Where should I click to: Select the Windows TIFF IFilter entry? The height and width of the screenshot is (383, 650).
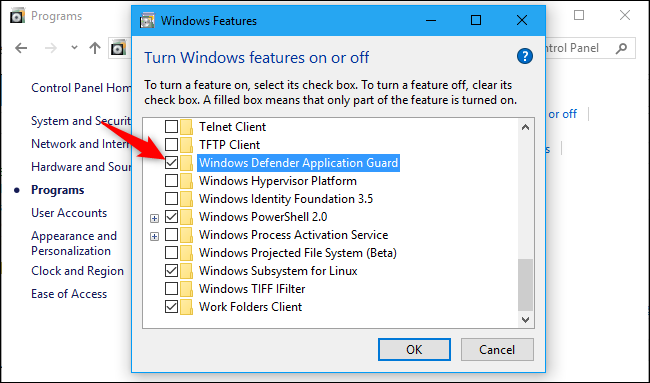pos(252,289)
